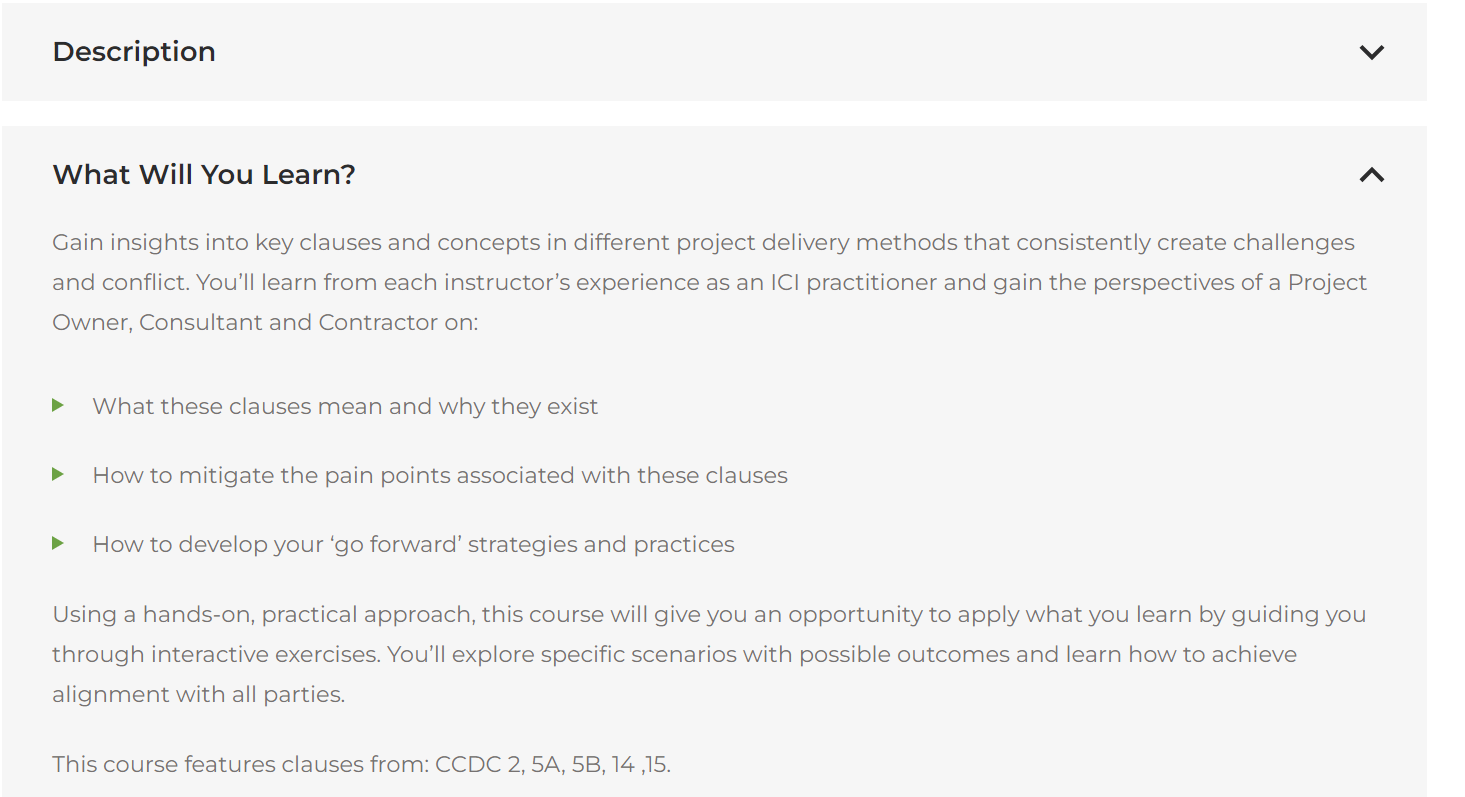
Task: Click 'alignment with all parties' text
Action: (198, 695)
